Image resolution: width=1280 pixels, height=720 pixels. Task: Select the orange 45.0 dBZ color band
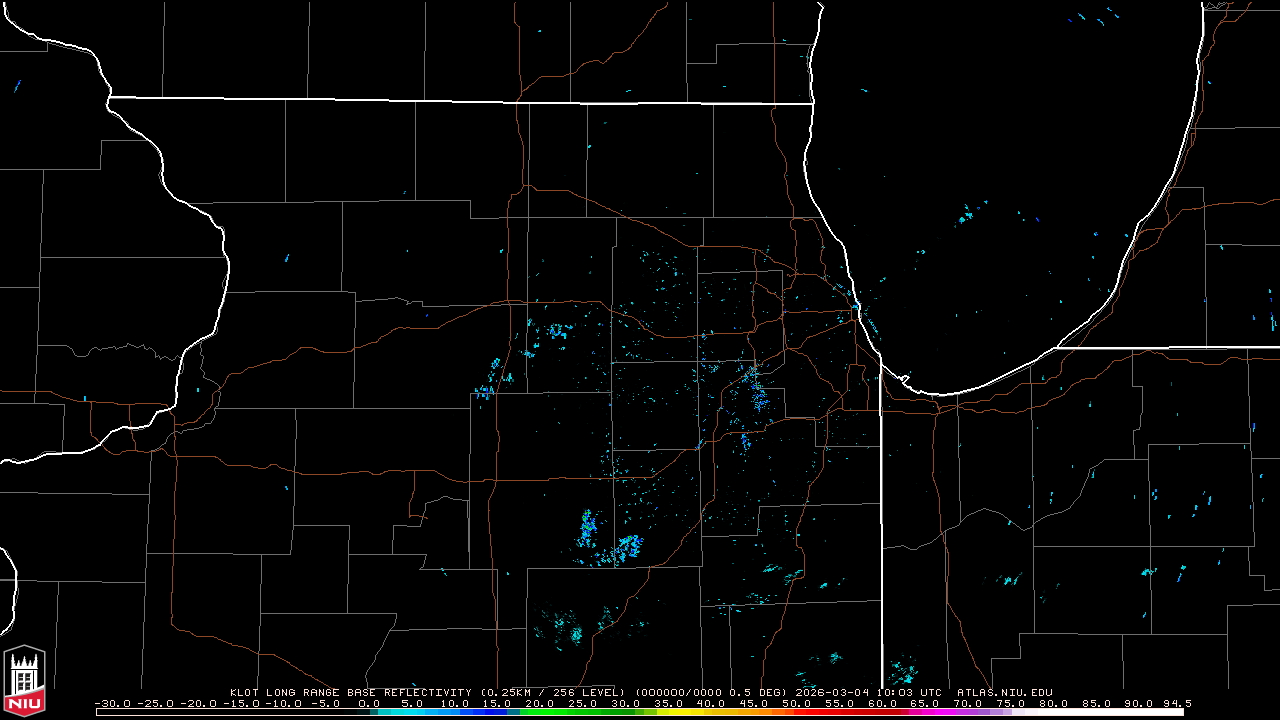754,712
